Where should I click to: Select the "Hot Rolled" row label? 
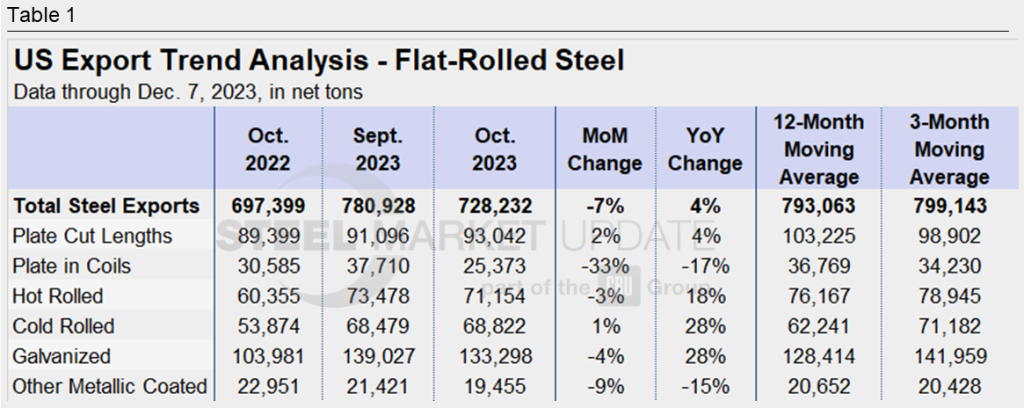[x=59, y=296]
